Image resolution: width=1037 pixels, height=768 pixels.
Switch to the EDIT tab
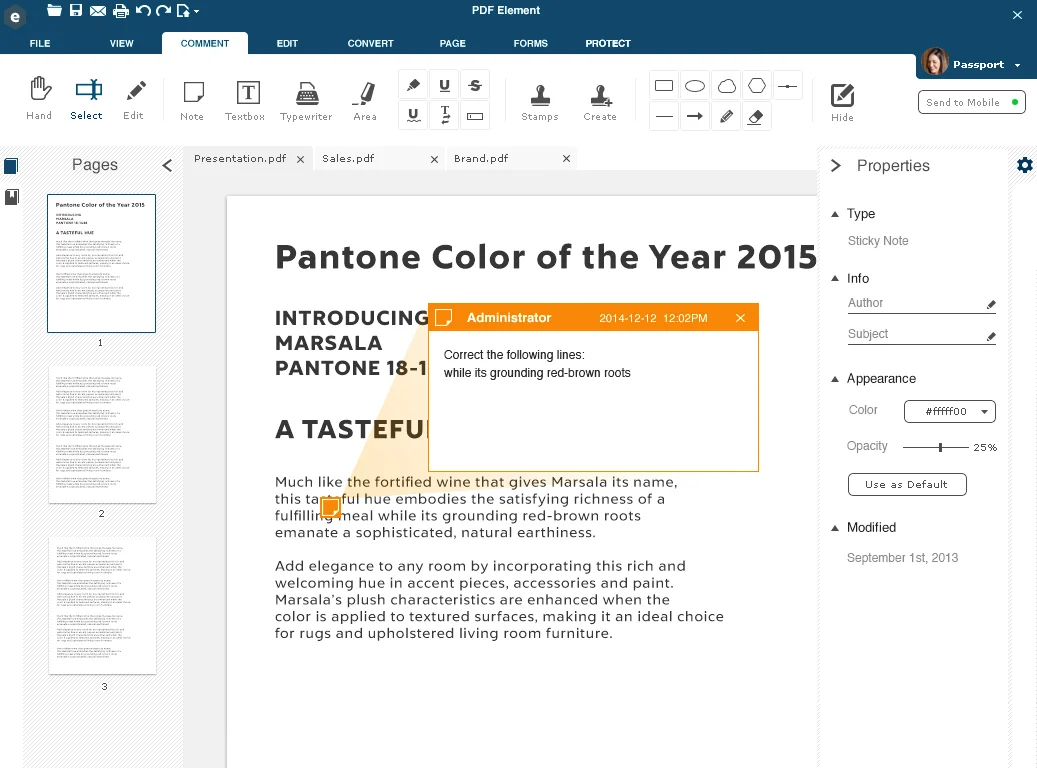click(287, 43)
